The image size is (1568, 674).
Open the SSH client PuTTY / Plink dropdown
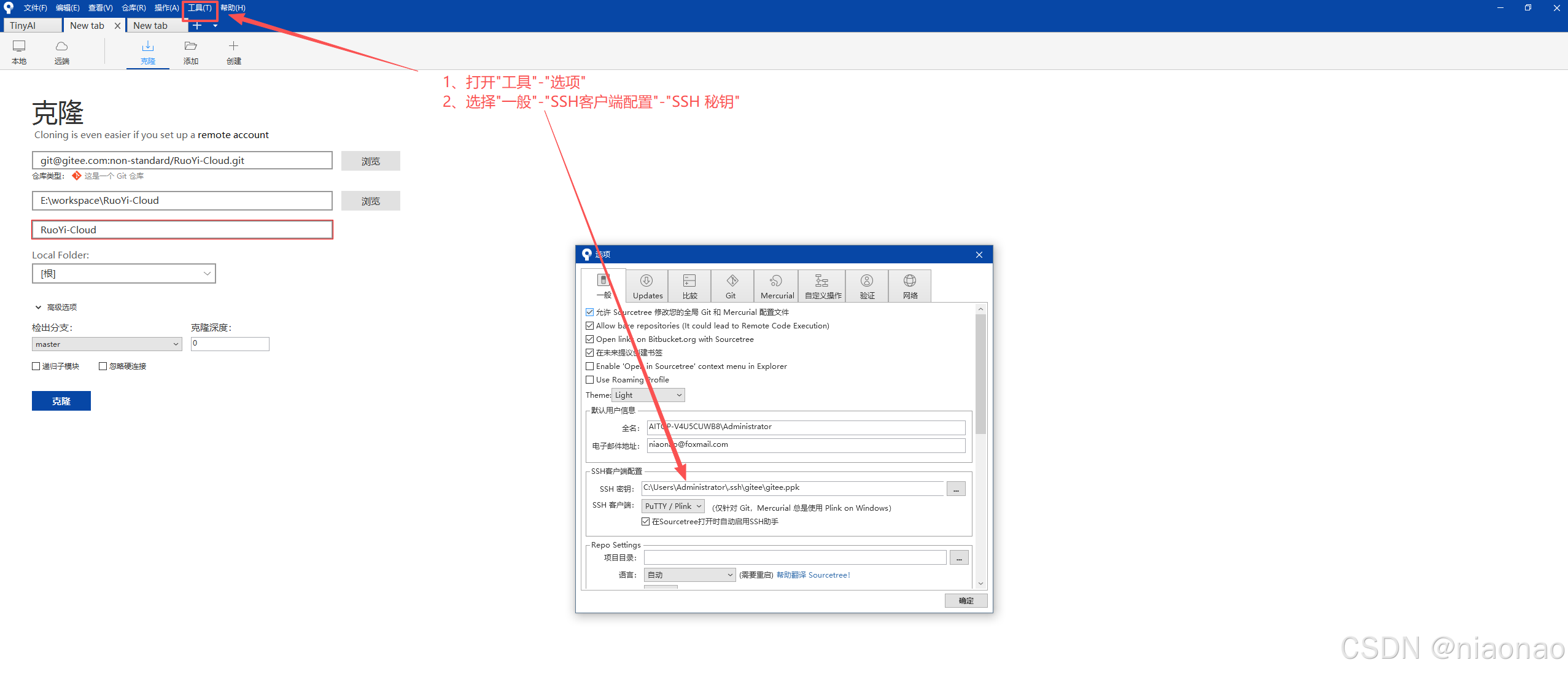click(672, 506)
